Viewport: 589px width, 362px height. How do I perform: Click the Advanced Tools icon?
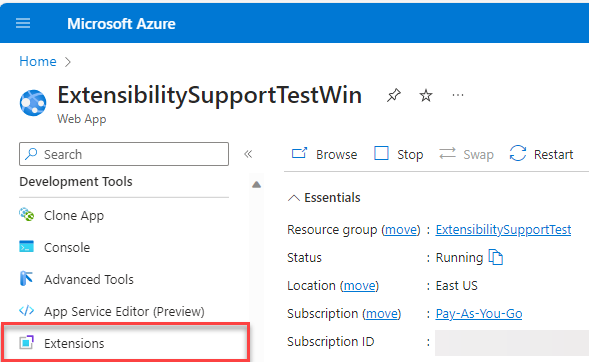click(x=26, y=278)
